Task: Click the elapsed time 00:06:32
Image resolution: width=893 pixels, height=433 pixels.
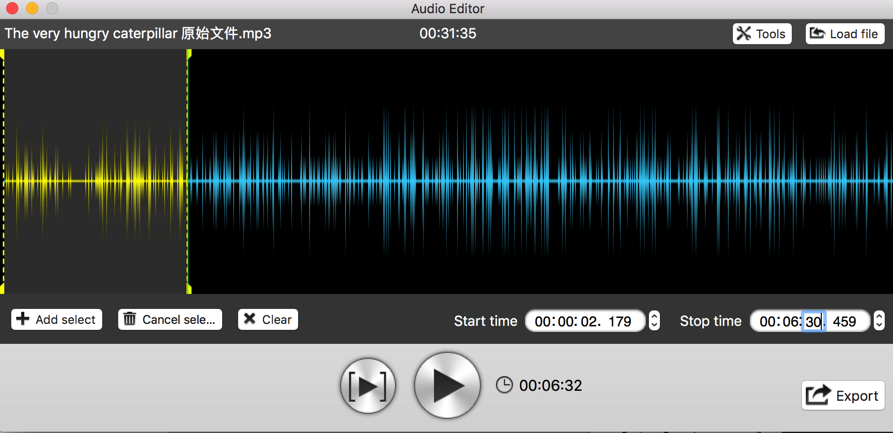Action: 551,386
